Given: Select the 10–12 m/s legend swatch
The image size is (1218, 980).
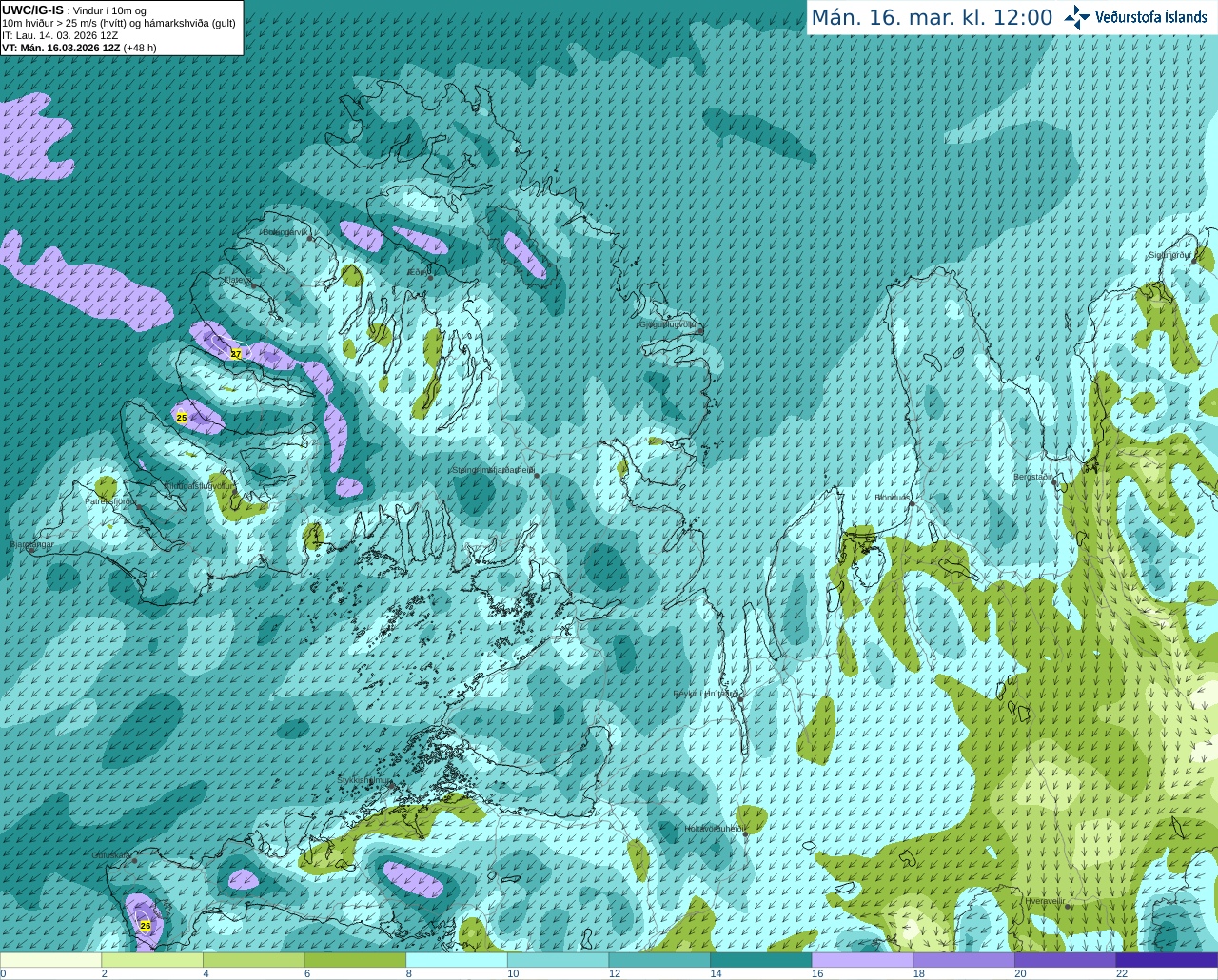Looking at the screenshot, I should (x=558, y=960).
